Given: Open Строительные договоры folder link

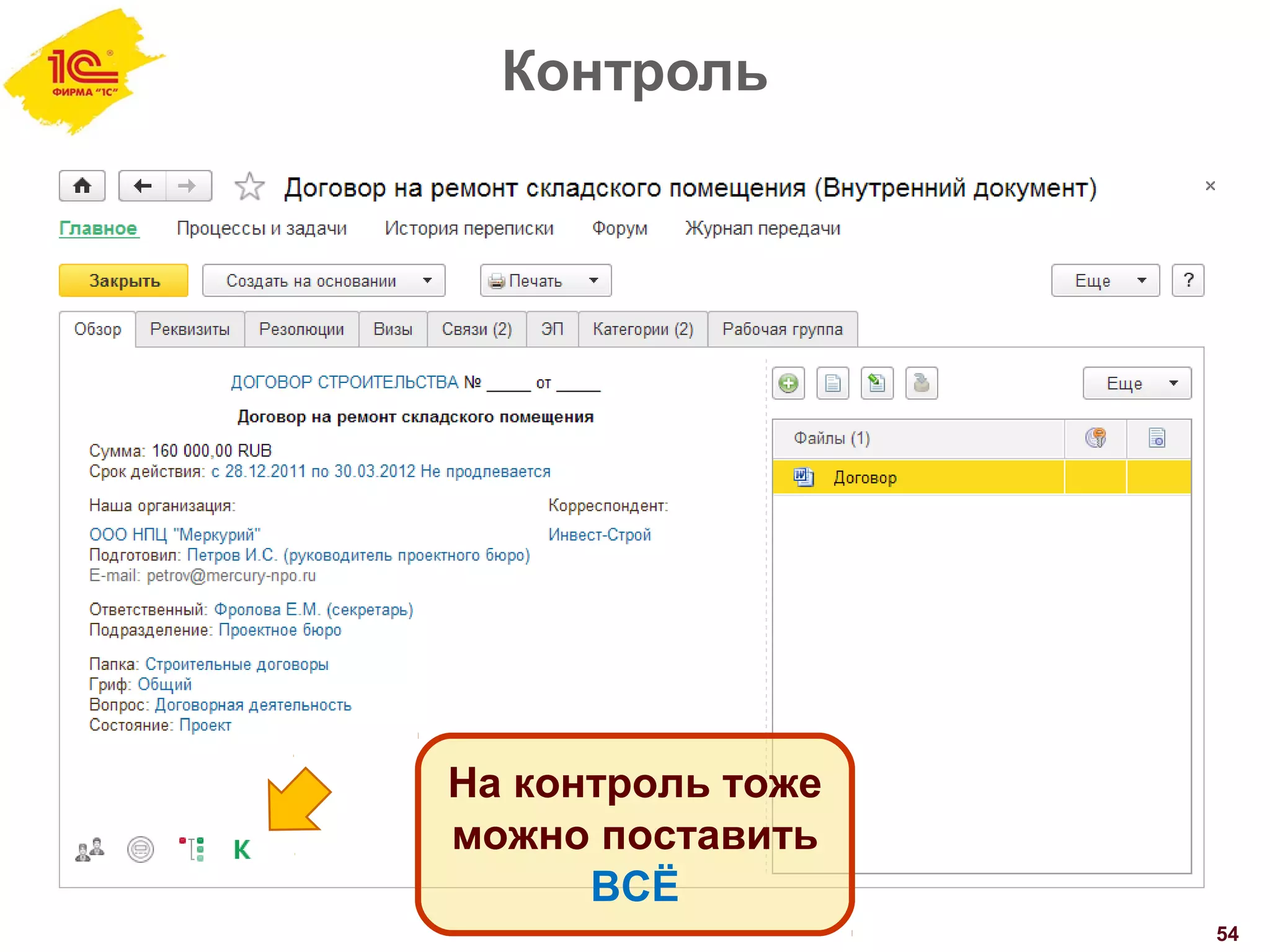Looking at the screenshot, I should (237, 664).
